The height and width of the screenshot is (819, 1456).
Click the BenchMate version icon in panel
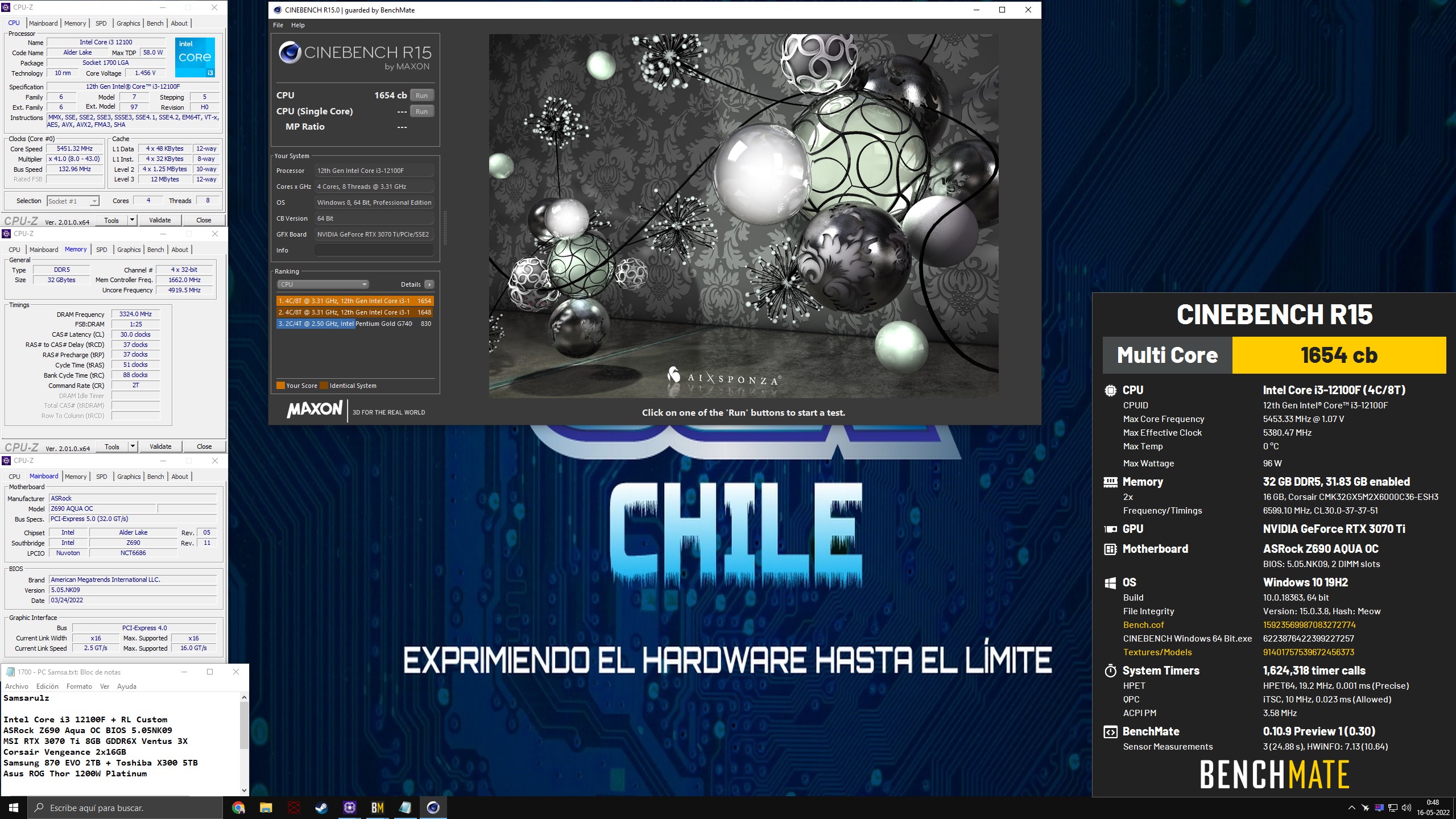pyautogui.click(x=1110, y=732)
